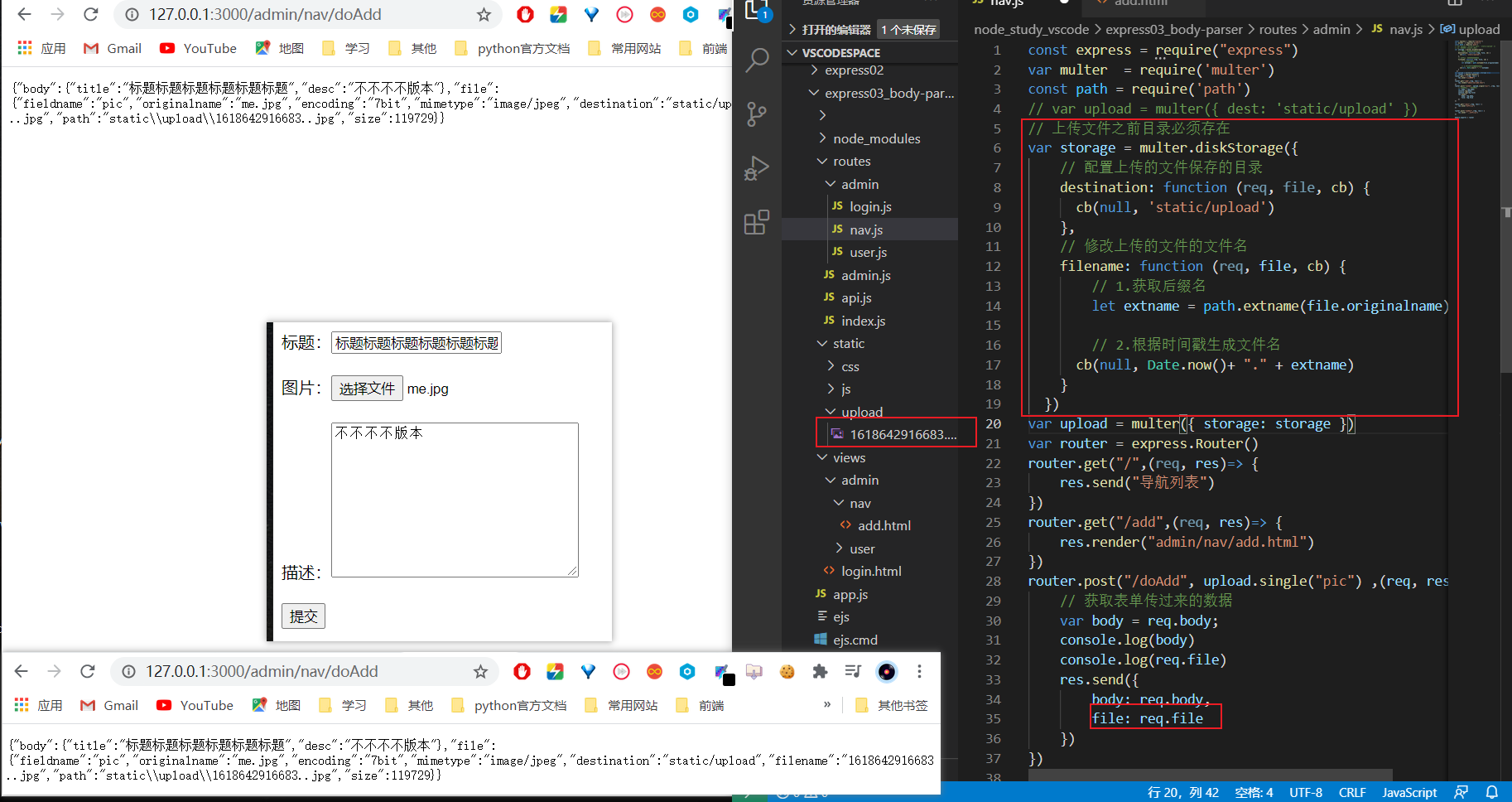The height and width of the screenshot is (802, 1512).
Task: Open the python官方文档 bookmark folder in the bottom browser
Action: pos(509,705)
